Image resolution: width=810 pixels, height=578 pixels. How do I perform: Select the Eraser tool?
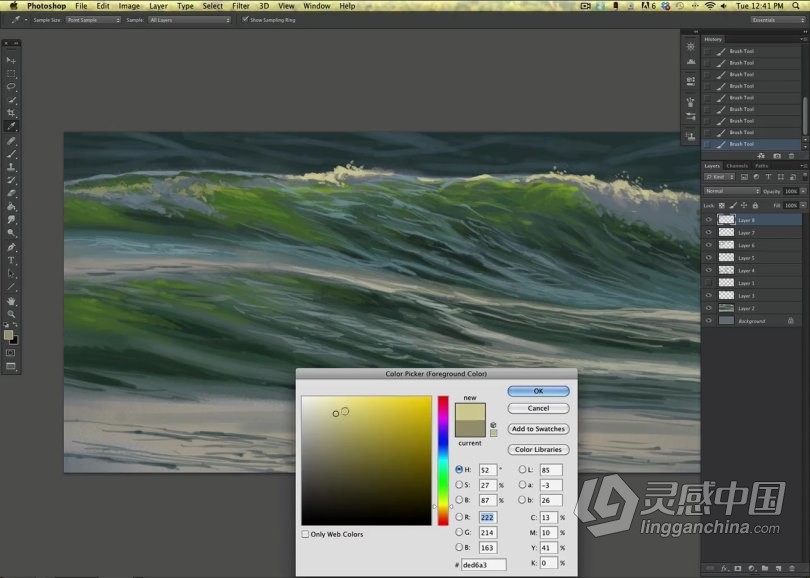pos(11,193)
